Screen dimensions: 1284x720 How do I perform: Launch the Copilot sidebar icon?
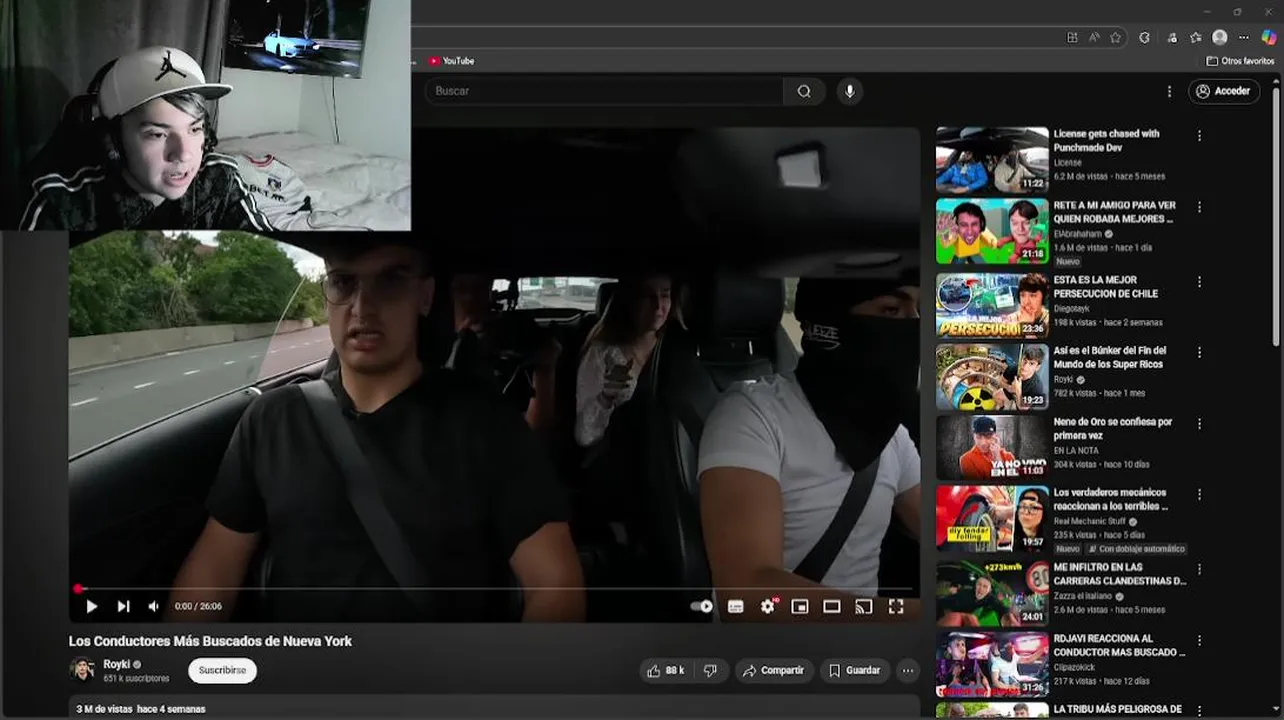pos(1268,37)
